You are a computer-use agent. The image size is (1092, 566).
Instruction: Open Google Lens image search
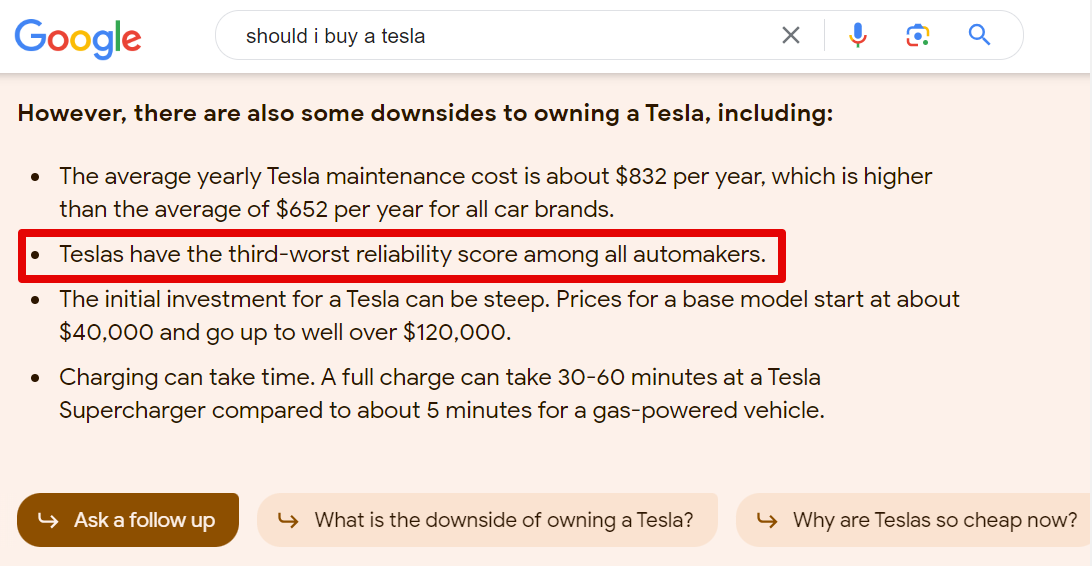[x=918, y=35]
